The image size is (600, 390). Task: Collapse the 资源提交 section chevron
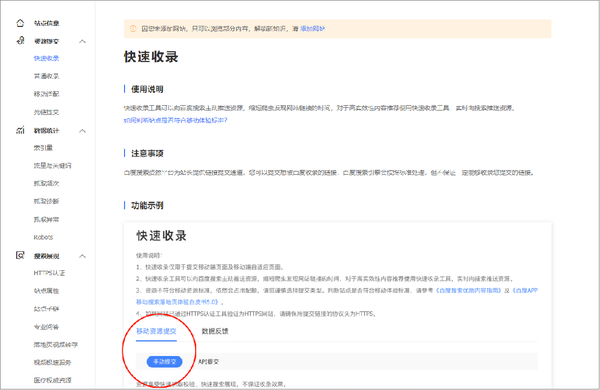point(82,41)
